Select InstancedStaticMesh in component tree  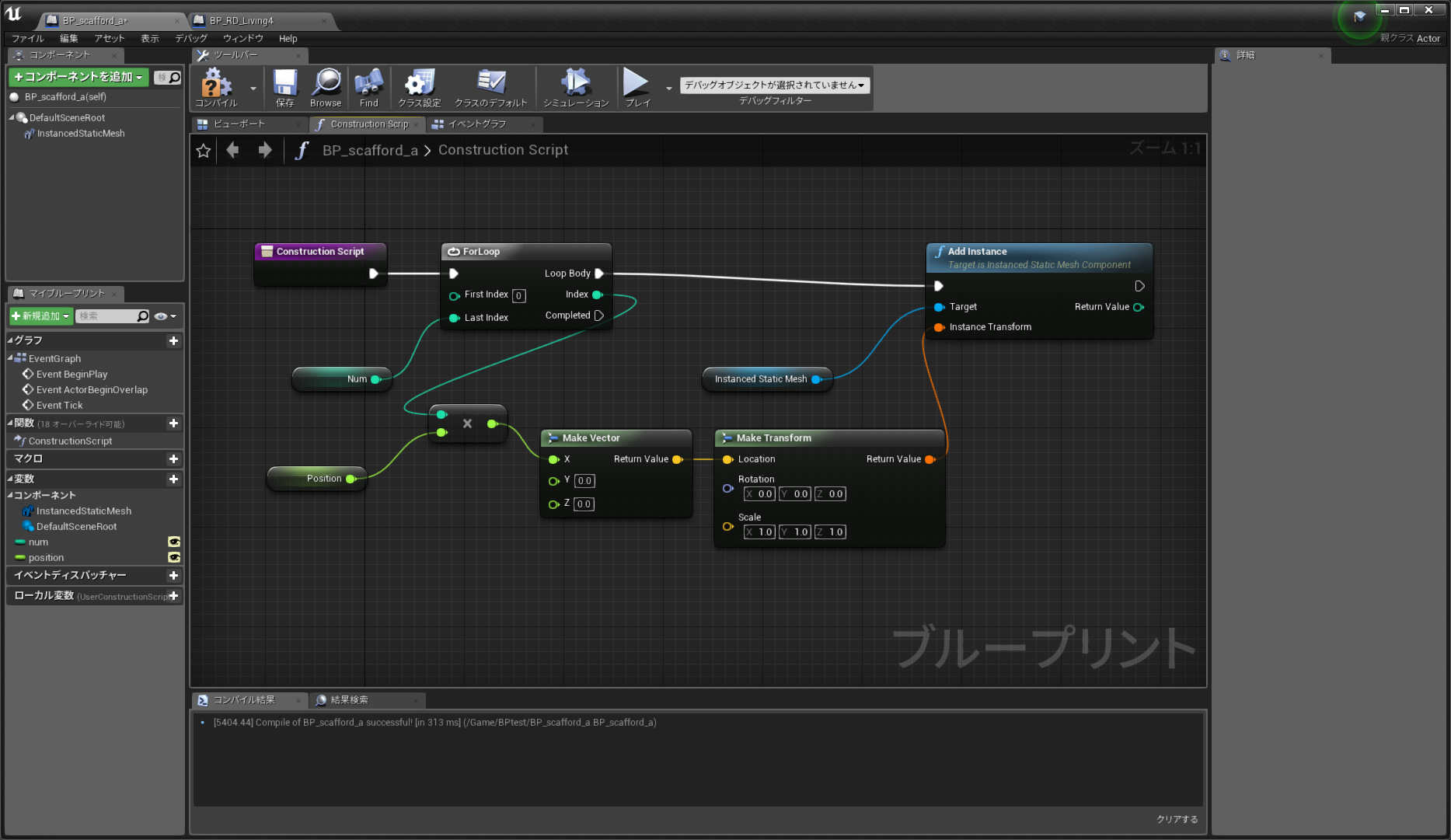coord(81,134)
